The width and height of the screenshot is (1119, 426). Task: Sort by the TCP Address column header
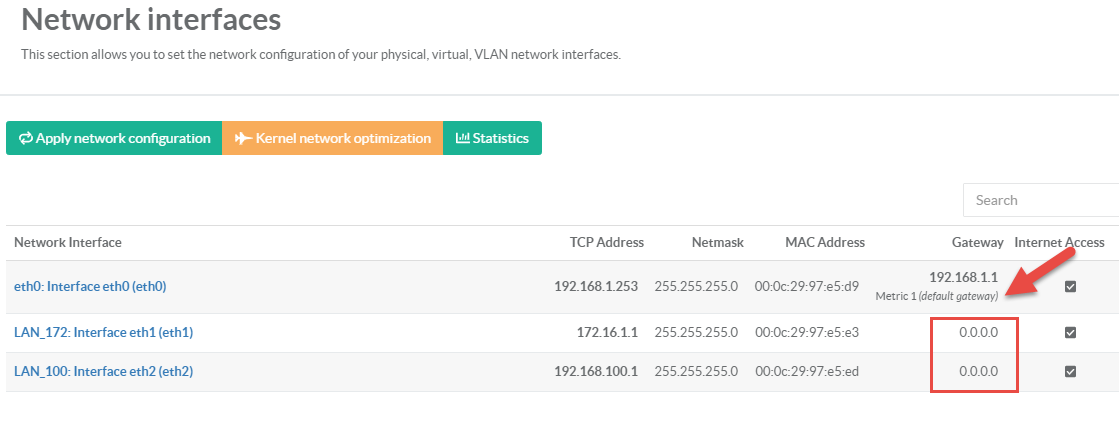(x=606, y=242)
